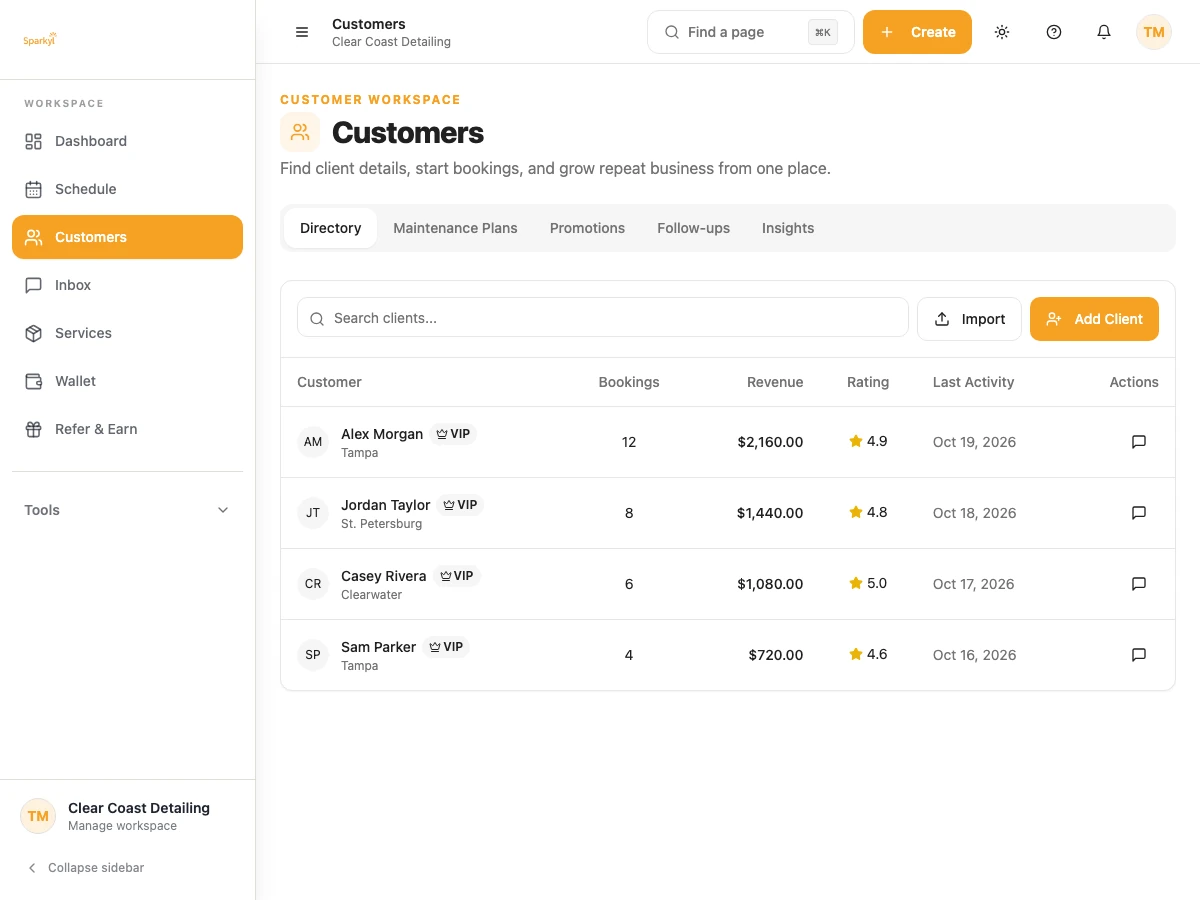Click the Oct 18, 2026 date

tap(974, 513)
